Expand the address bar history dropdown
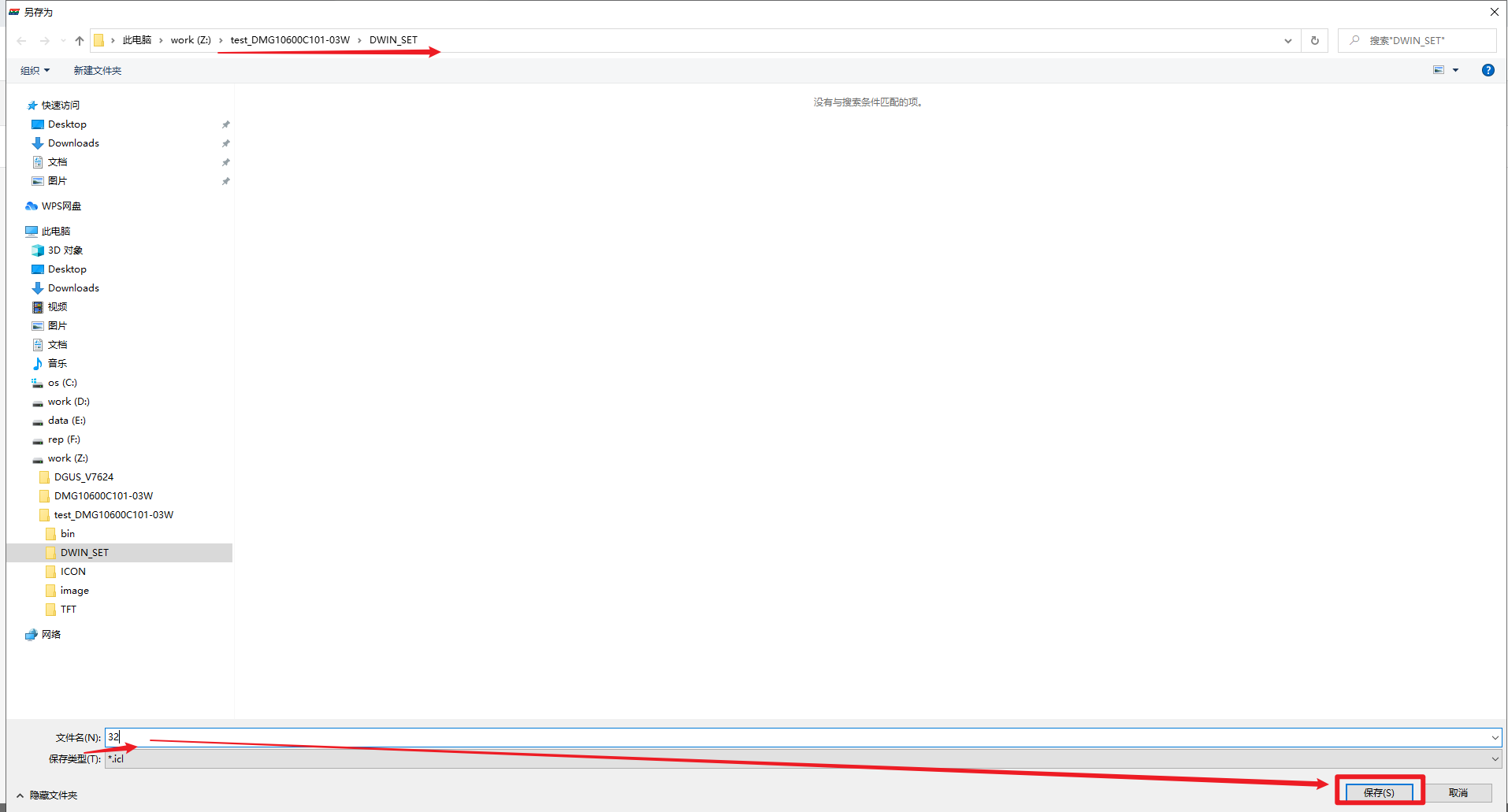This screenshot has width=1508, height=812. tap(1288, 41)
